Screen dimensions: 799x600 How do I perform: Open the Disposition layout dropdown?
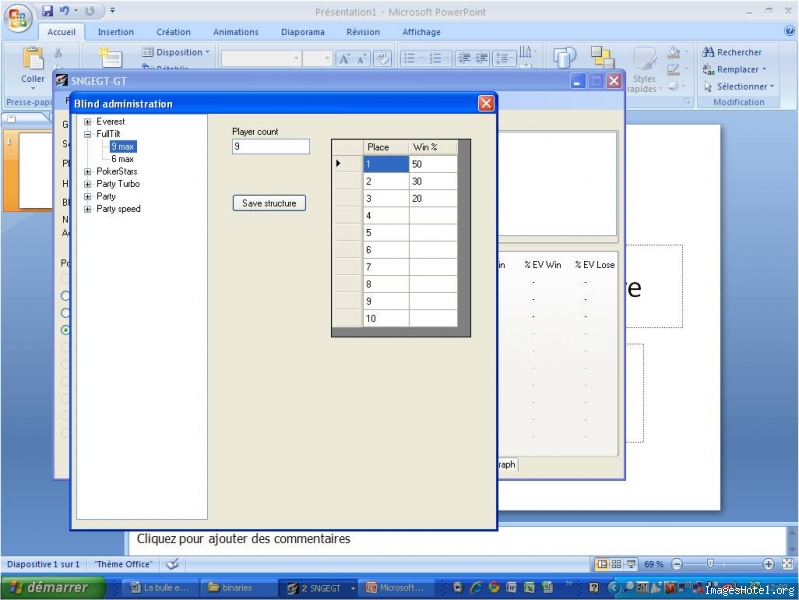pyautogui.click(x=176, y=52)
